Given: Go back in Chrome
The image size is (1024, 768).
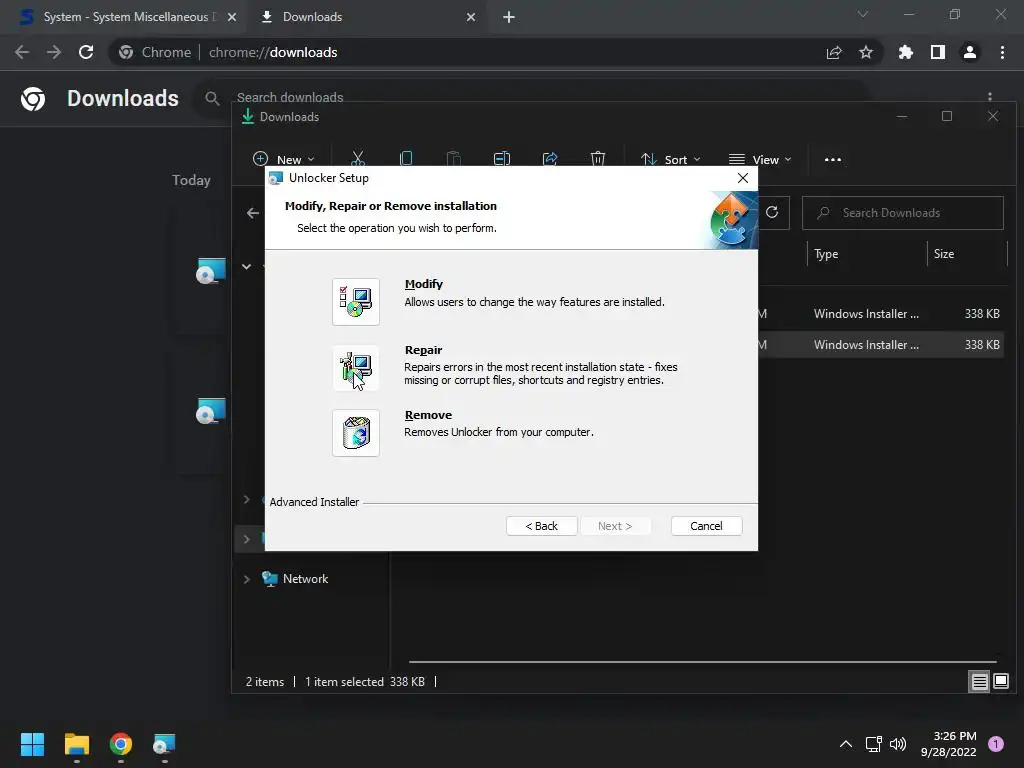Looking at the screenshot, I should pyautogui.click(x=22, y=52).
